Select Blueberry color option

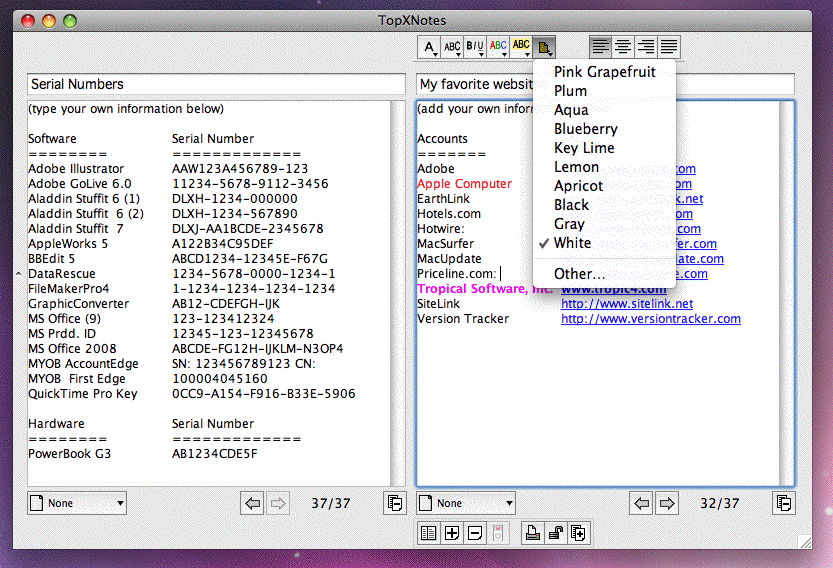click(x=604, y=129)
